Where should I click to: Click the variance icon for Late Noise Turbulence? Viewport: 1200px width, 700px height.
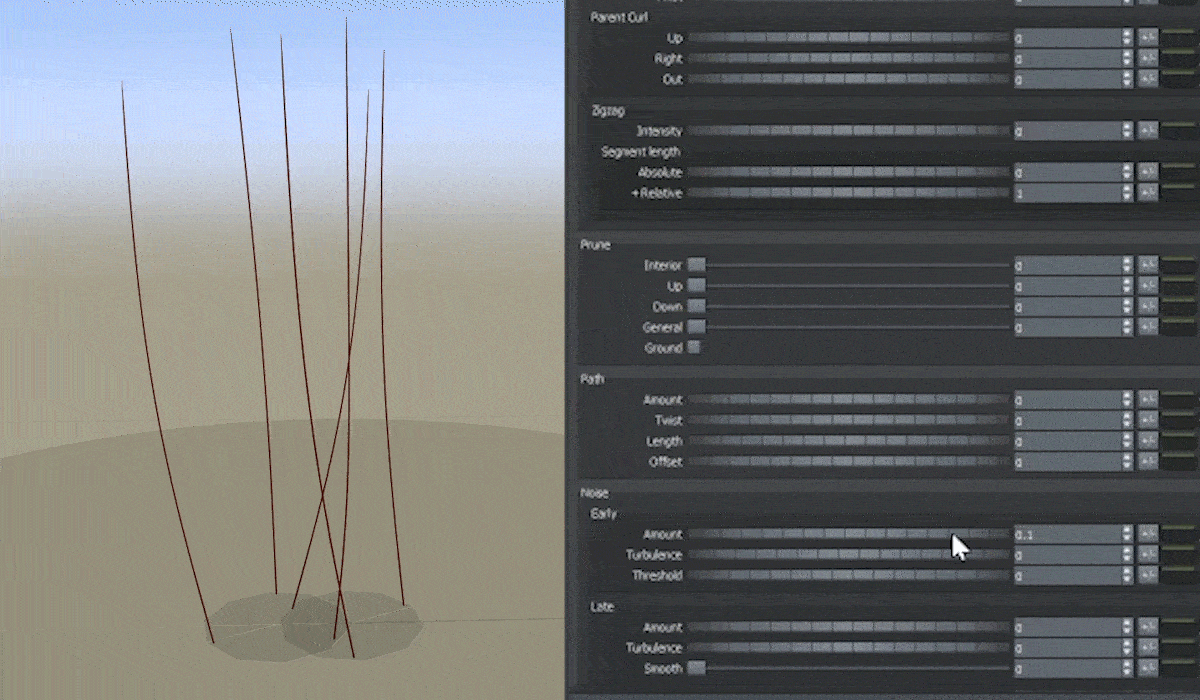point(1148,648)
